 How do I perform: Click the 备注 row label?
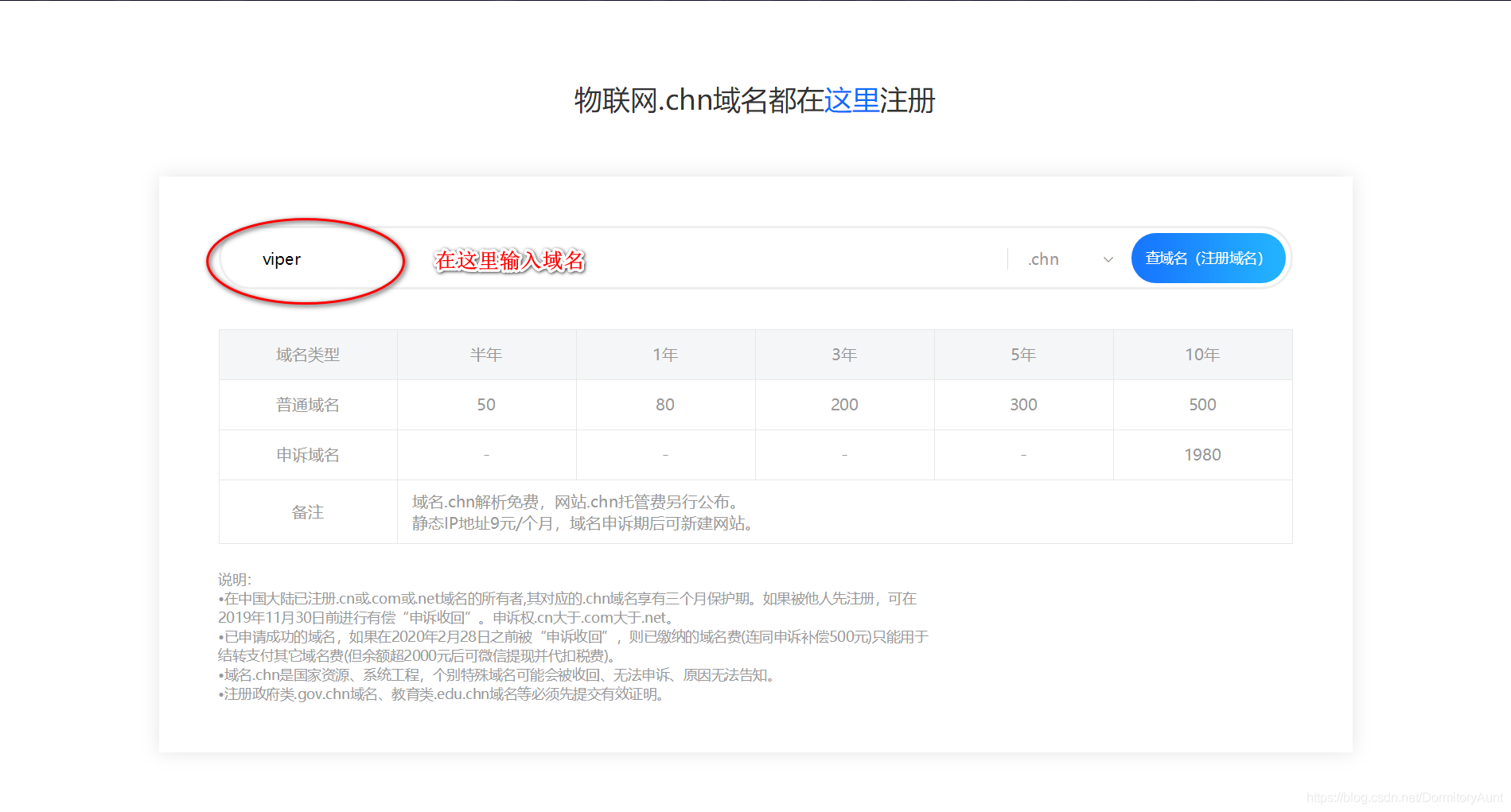pos(307,512)
